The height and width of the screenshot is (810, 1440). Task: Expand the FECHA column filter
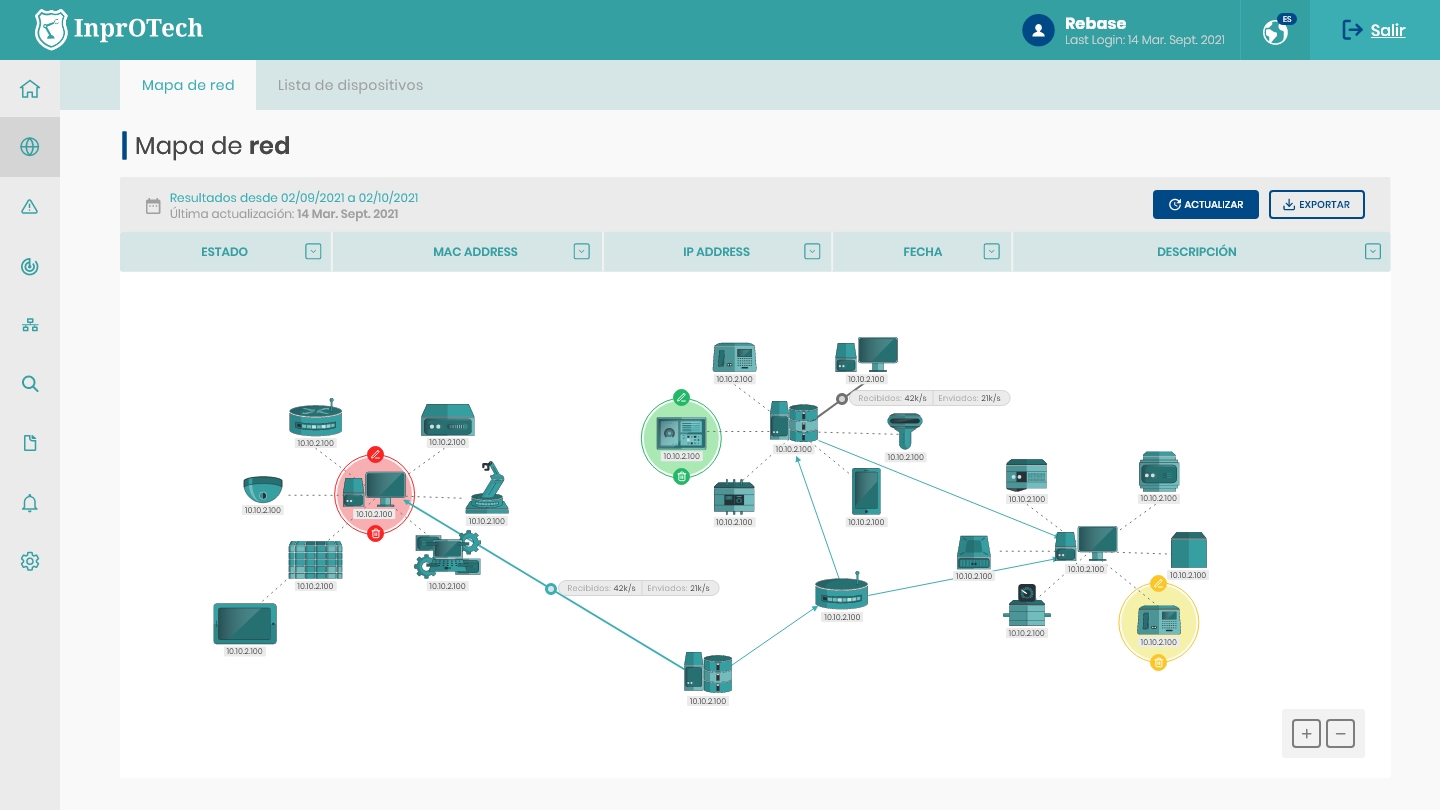click(x=992, y=252)
